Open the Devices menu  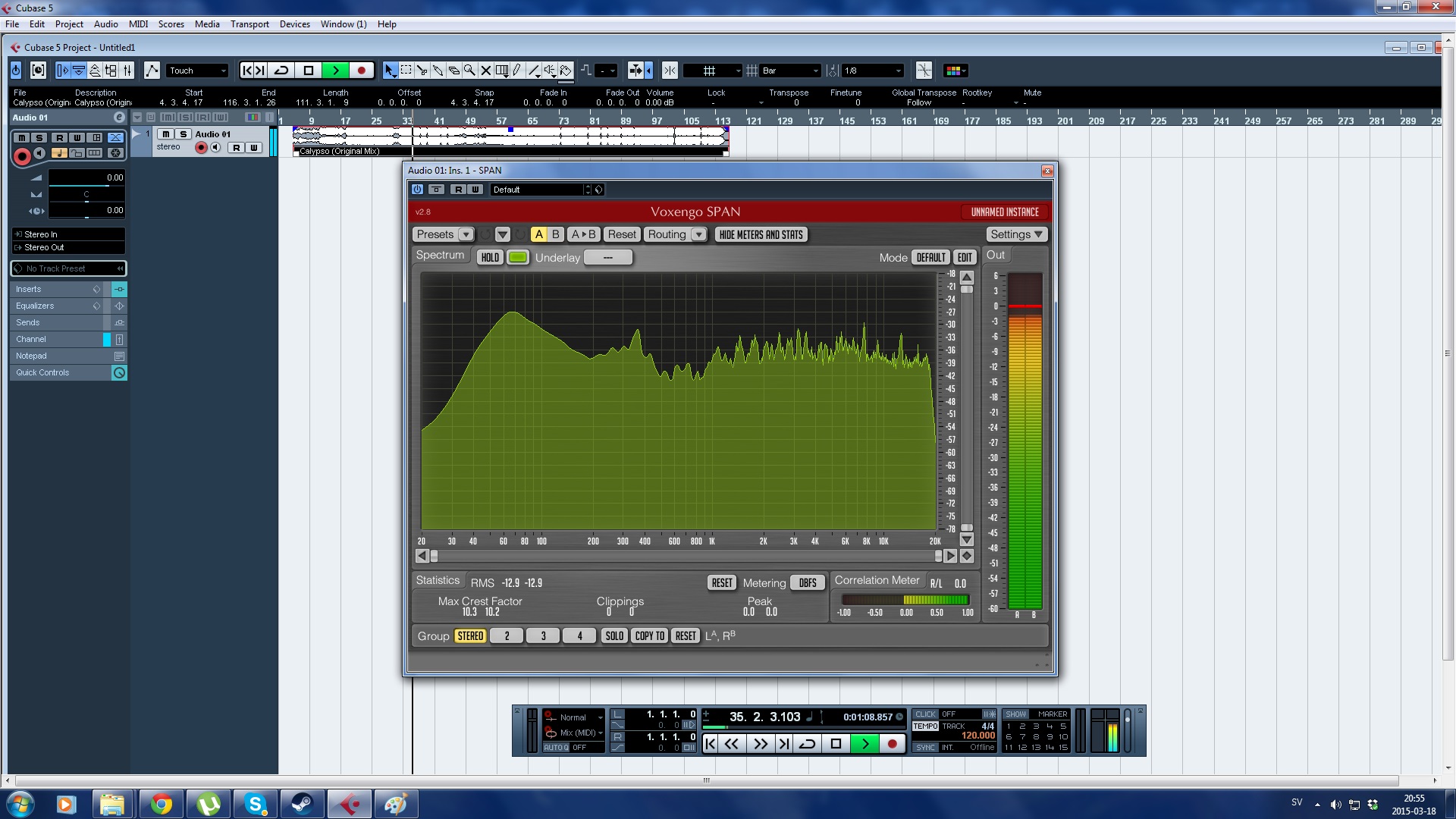[294, 24]
